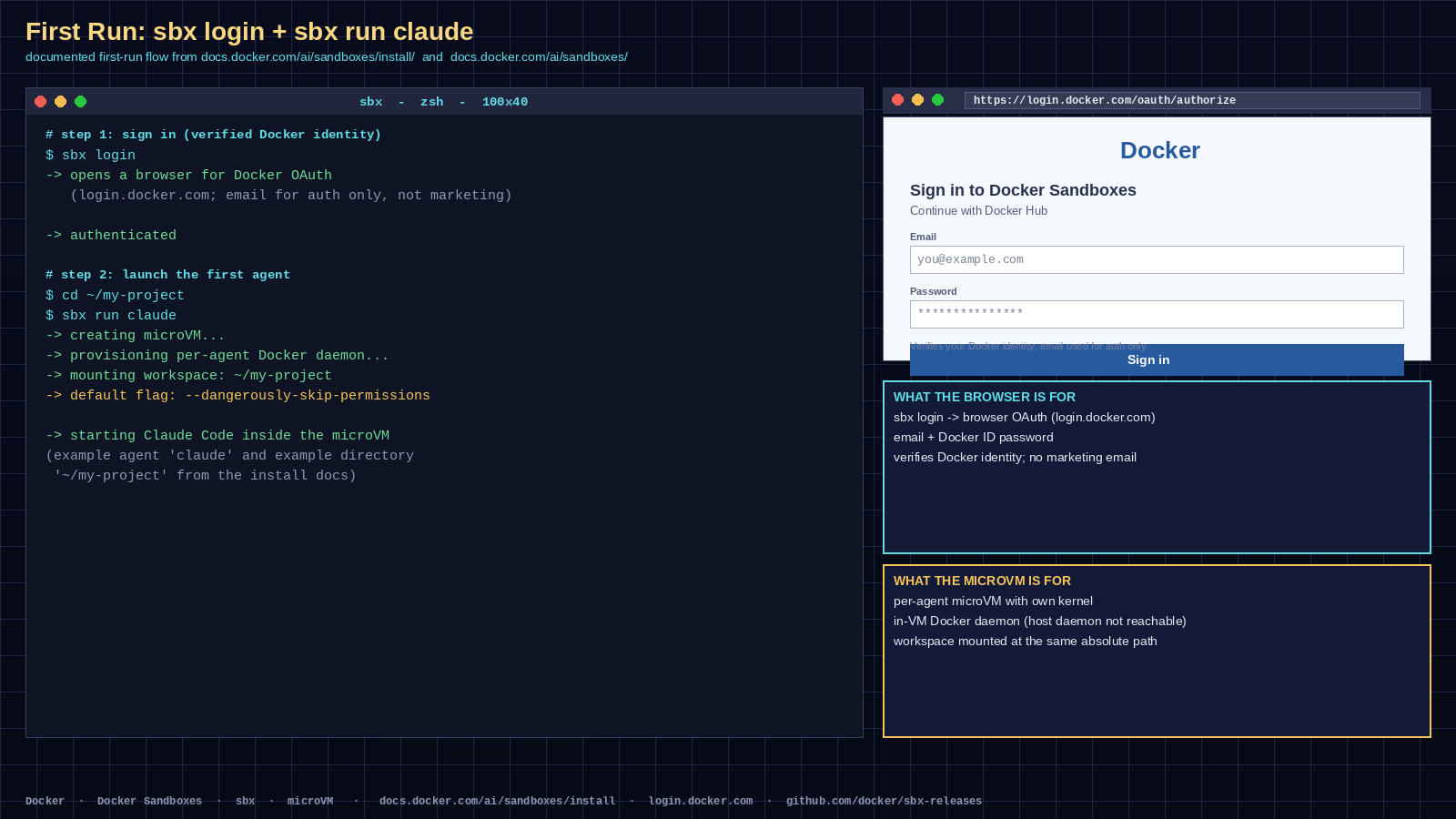This screenshot has width=1456, height=819.
Task: Click the '$ sbx login' command line
Action: [x=90, y=155]
